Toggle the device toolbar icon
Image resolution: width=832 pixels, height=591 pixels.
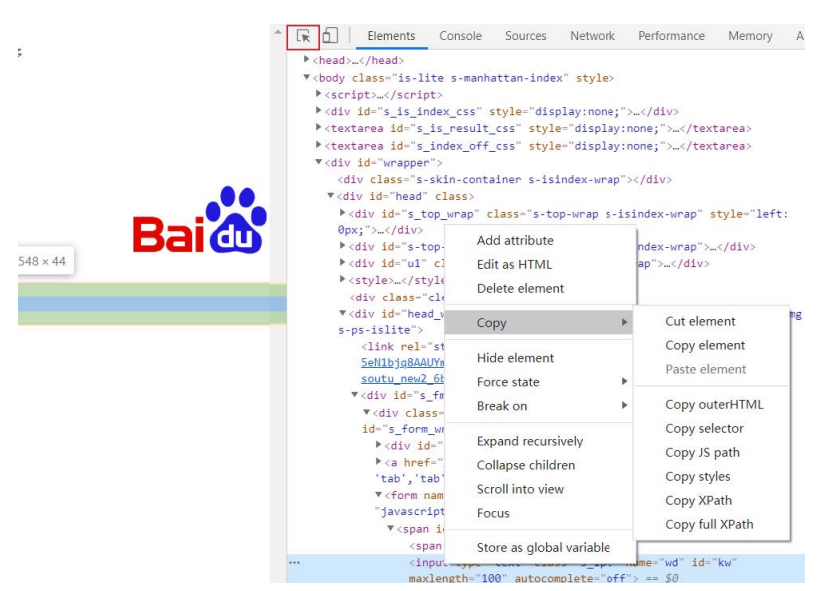click(330, 36)
